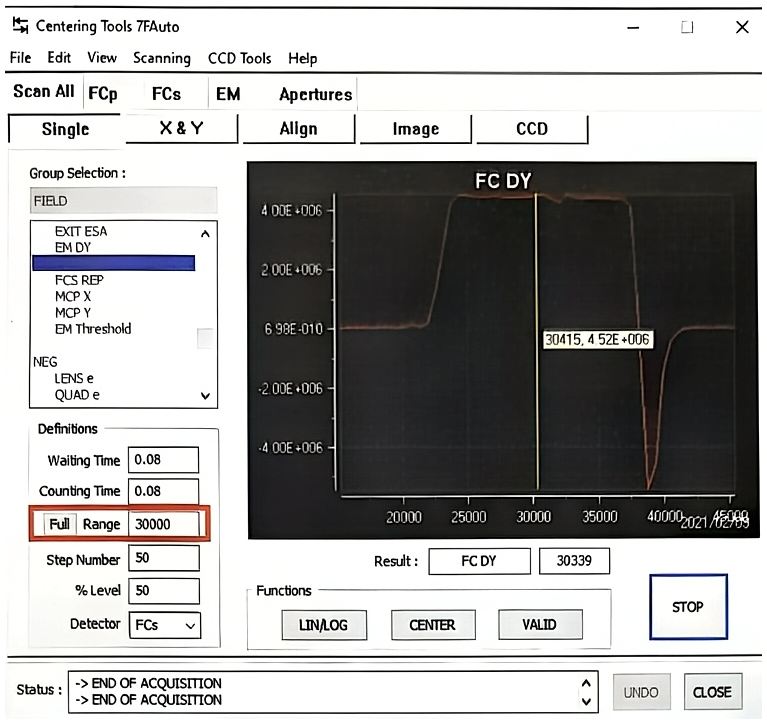Click the status log scroll-up arrow
Viewport: 767px width, 724px height.
click(587, 683)
